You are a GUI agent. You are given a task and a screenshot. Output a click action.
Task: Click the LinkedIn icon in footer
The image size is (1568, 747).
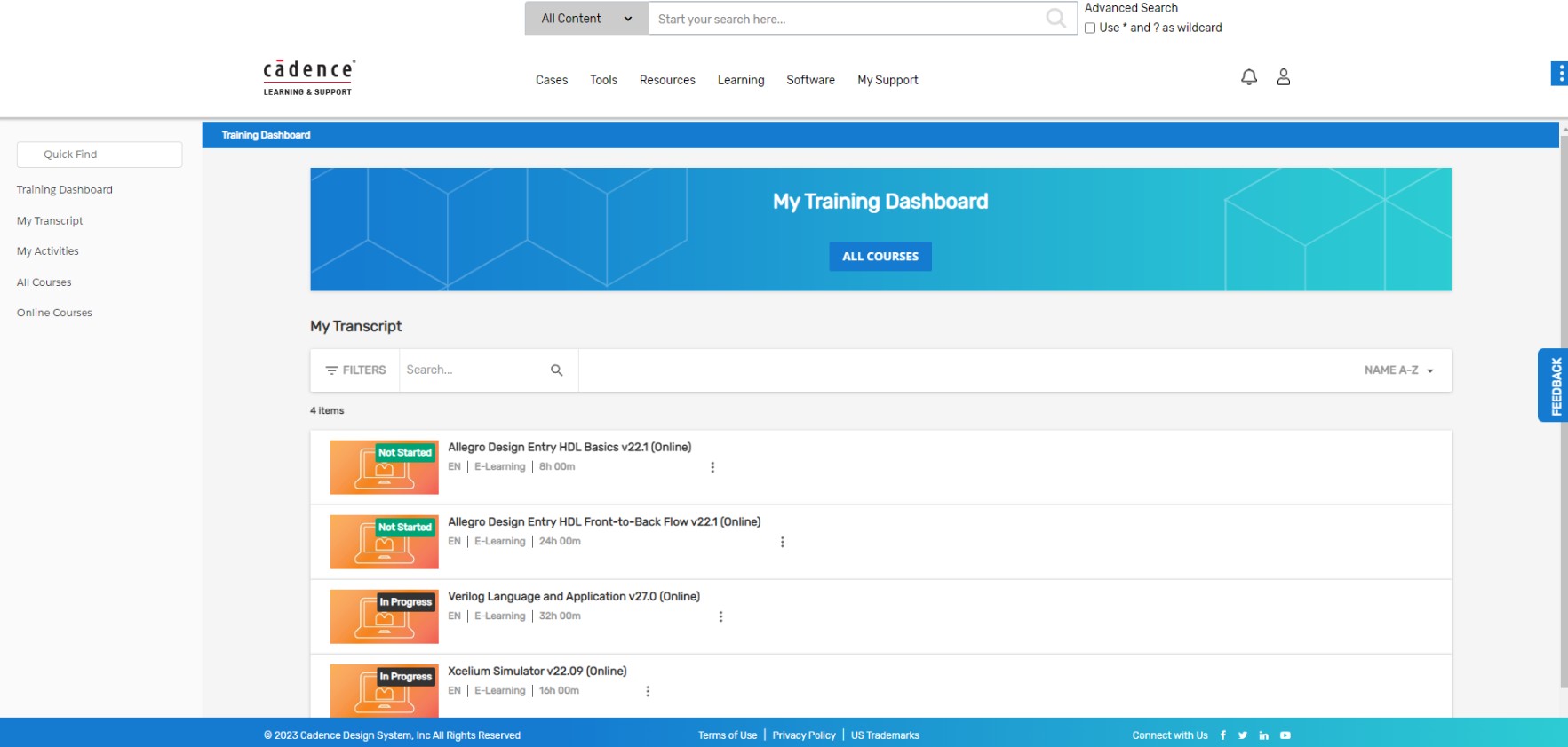[x=1263, y=735]
